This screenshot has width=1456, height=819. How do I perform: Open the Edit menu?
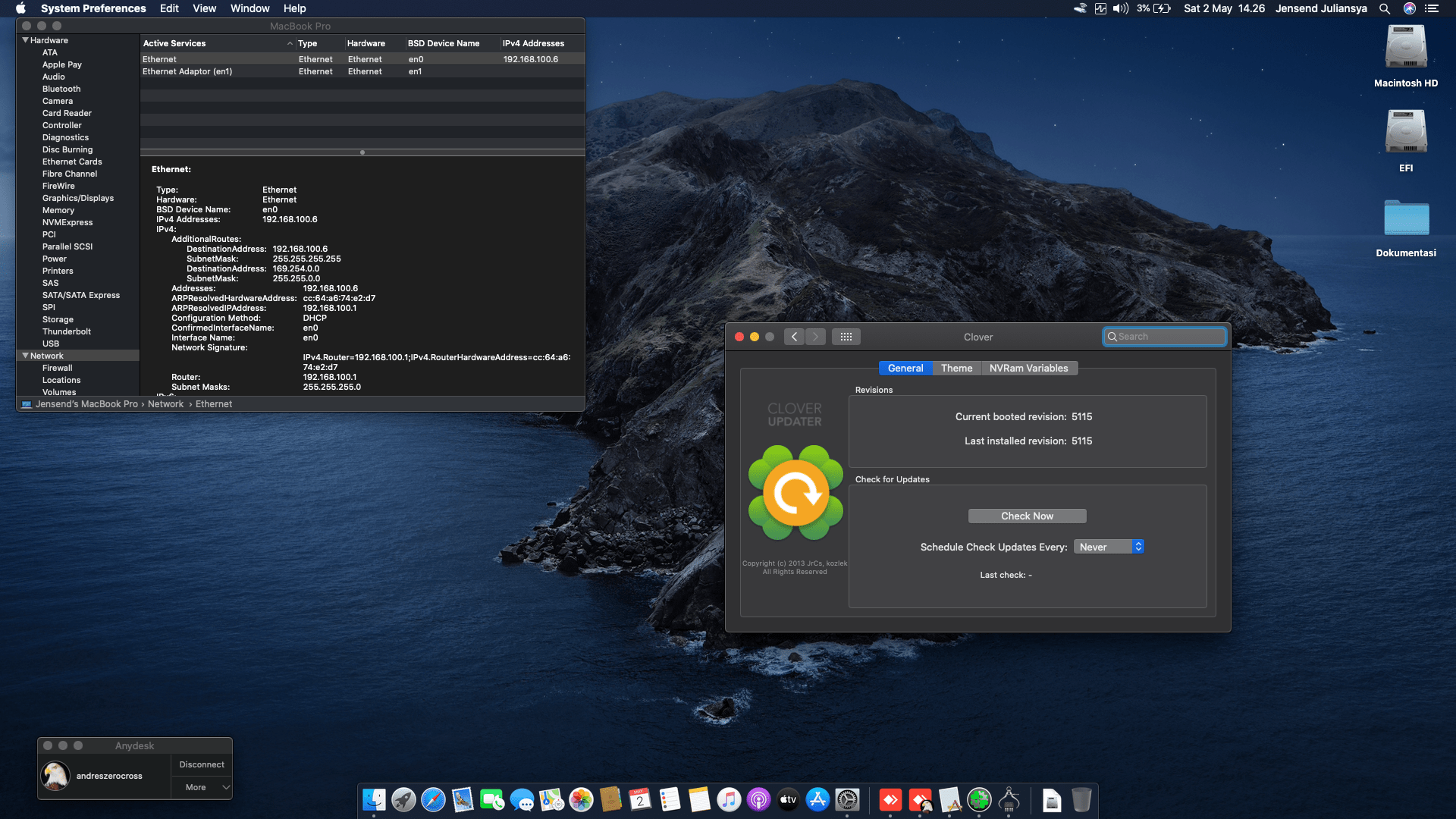169,8
